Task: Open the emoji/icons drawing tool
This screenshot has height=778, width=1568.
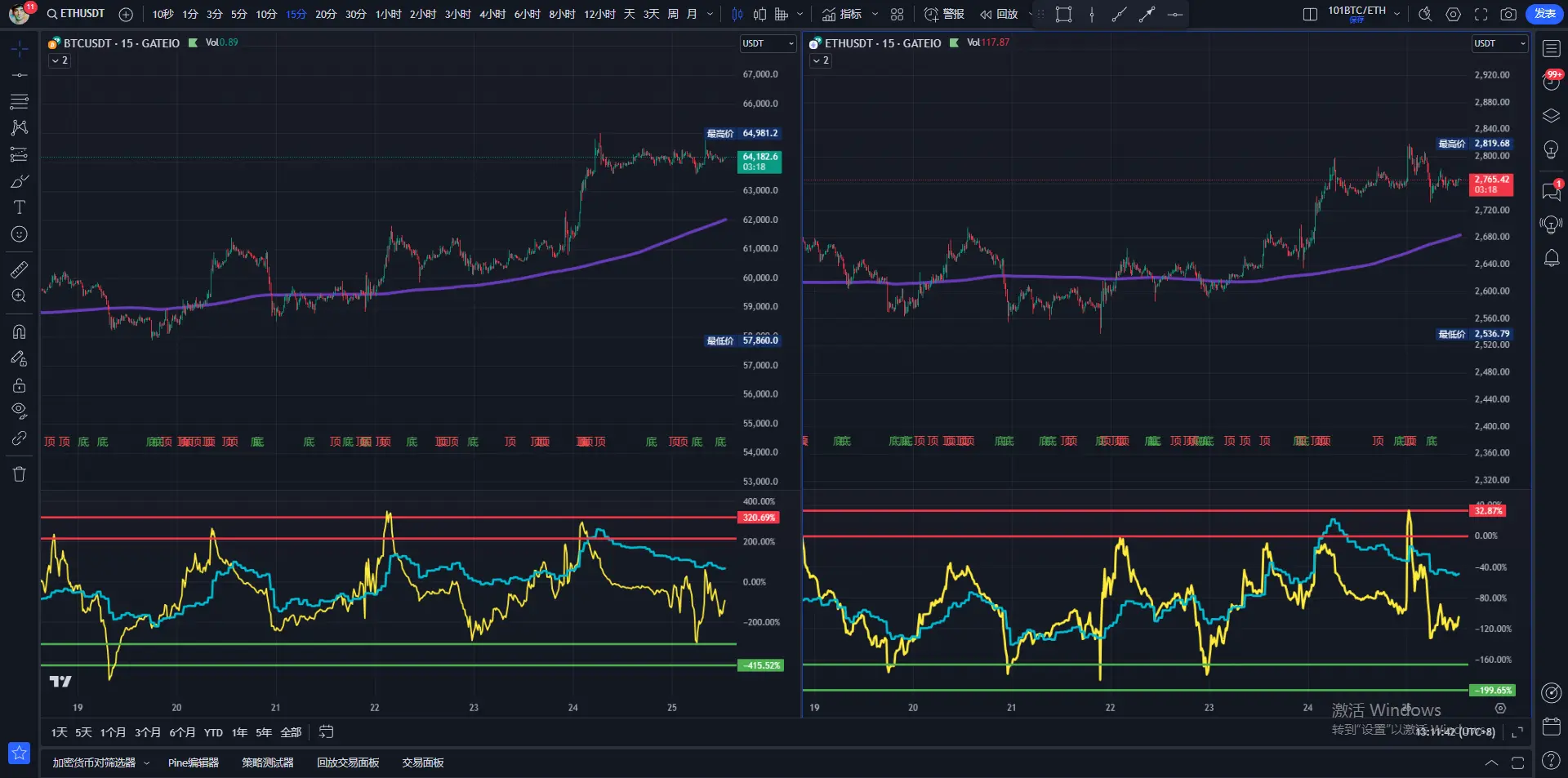Action: (19, 235)
